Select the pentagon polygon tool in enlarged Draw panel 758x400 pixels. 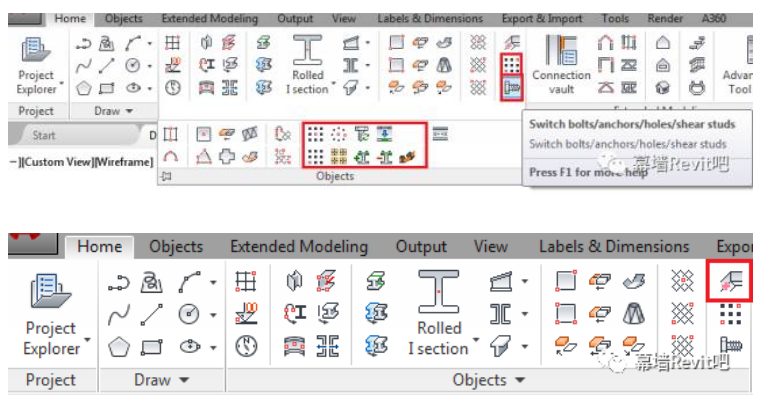(x=119, y=348)
